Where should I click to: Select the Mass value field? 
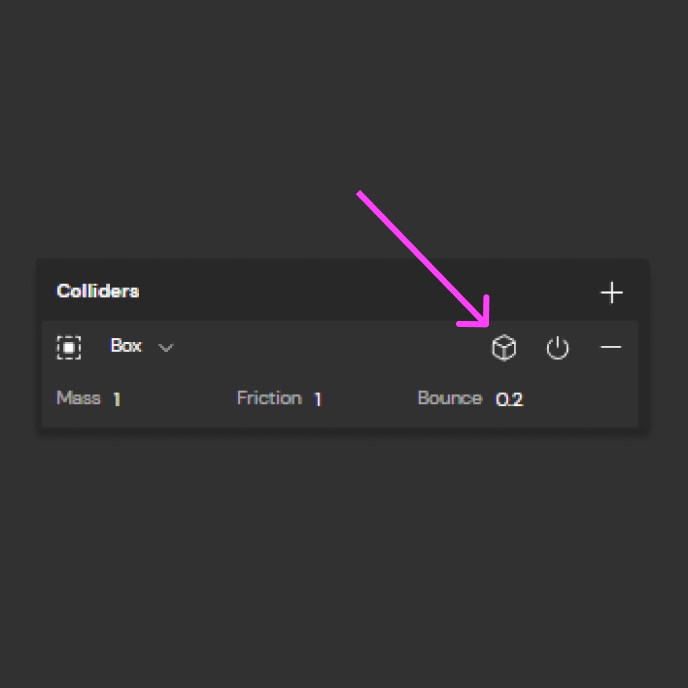[117, 399]
